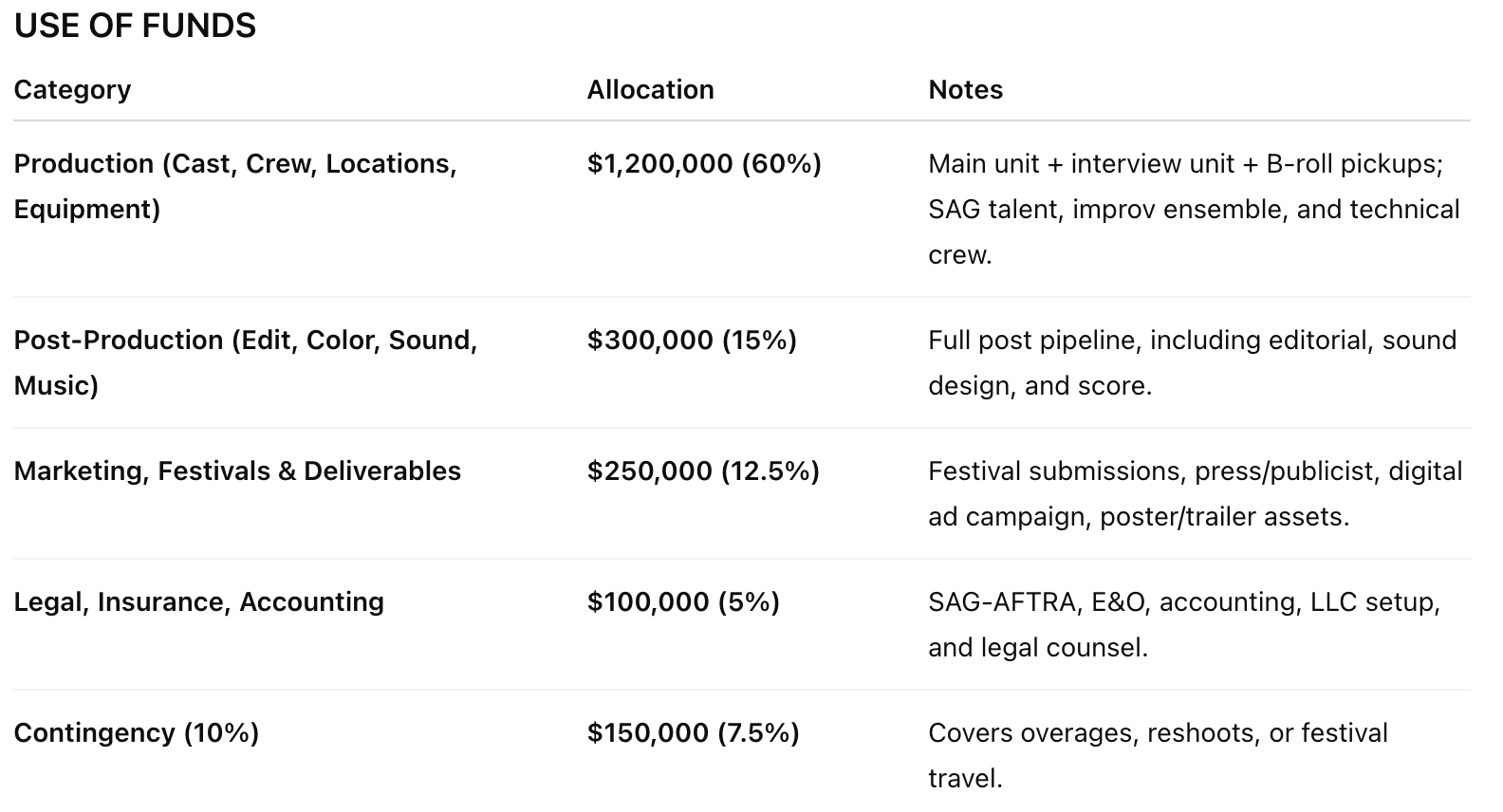
Task: Click the Allocation column header
Action: click(x=650, y=89)
